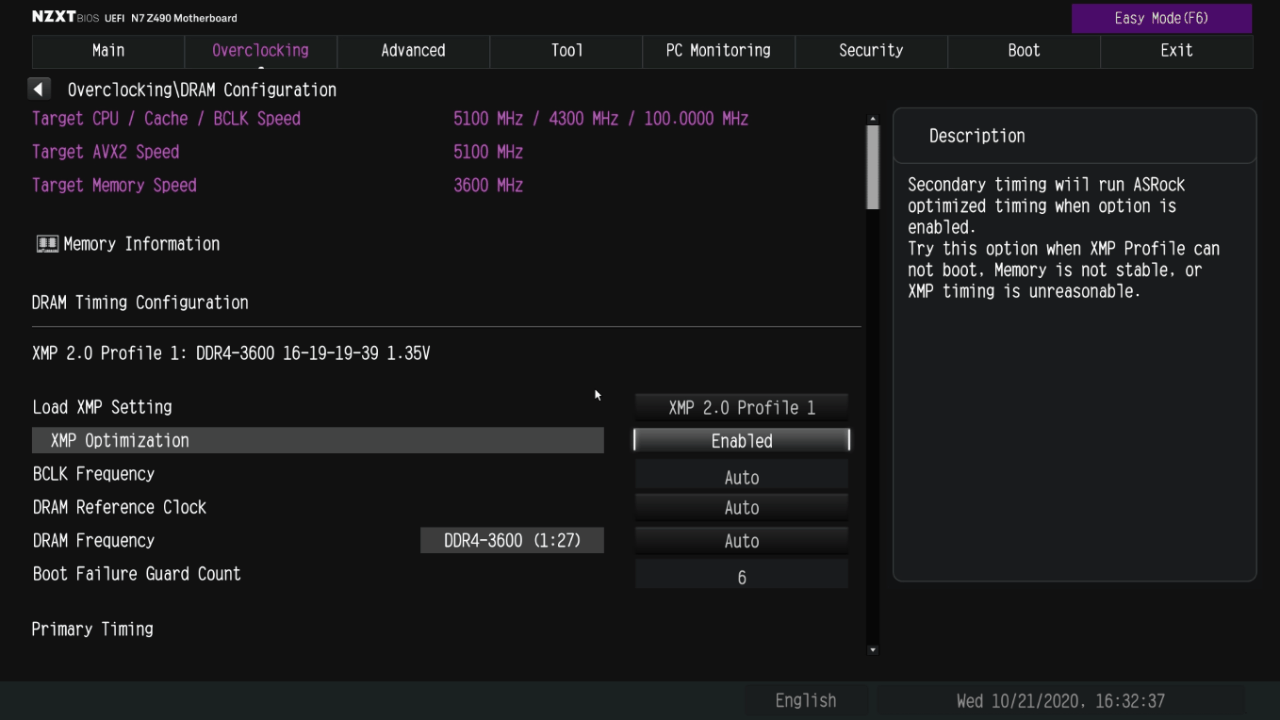This screenshot has height=720, width=1280.
Task: Click the Target Memory Speed label
Action: coord(114,185)
